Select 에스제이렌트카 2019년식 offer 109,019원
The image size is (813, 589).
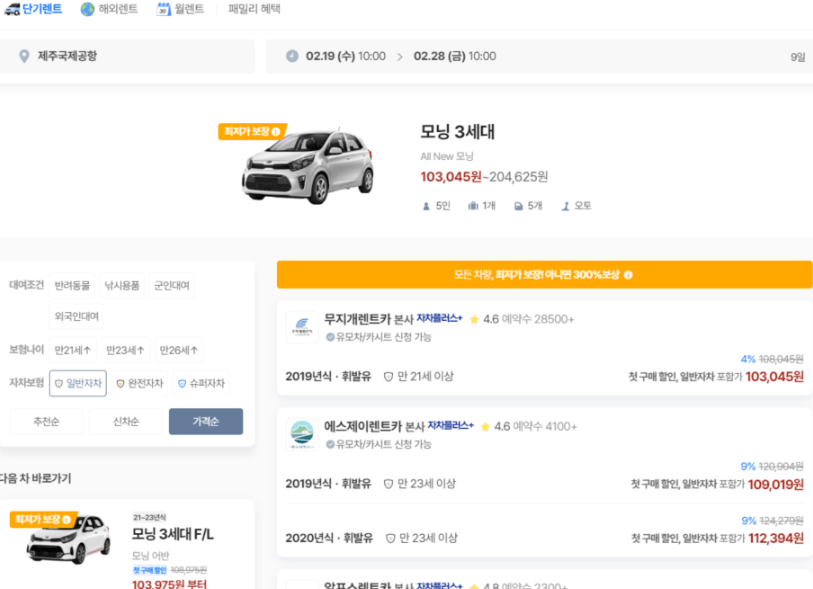[x=544, y=477]
